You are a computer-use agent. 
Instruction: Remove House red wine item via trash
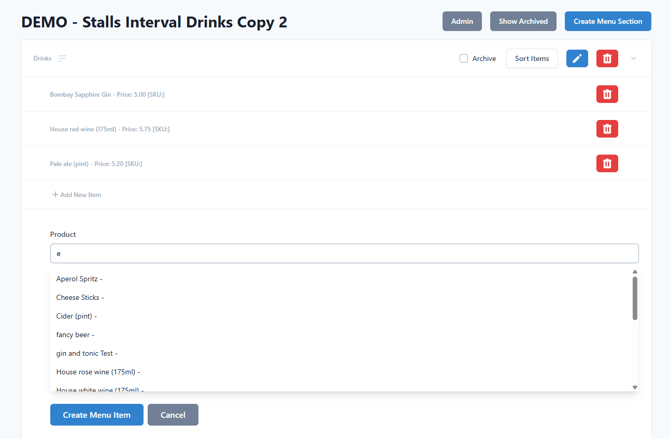coord(607,129)
